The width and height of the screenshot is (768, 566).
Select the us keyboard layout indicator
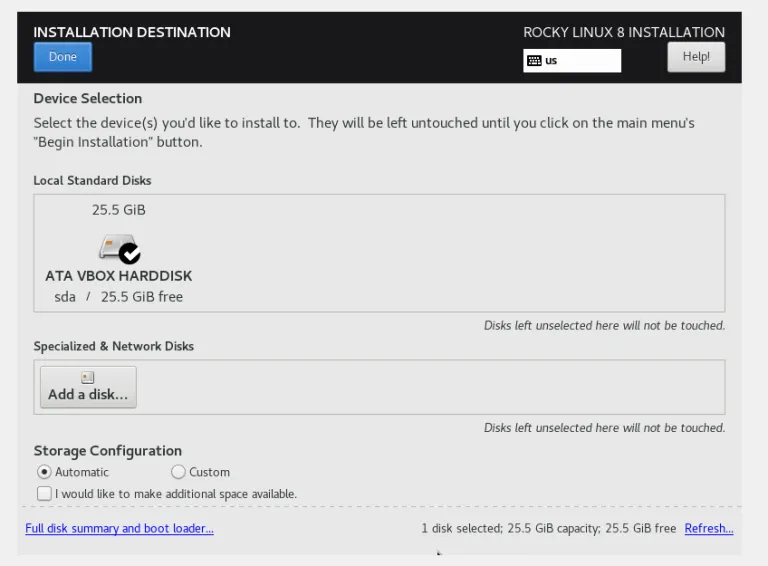[572, 61]
